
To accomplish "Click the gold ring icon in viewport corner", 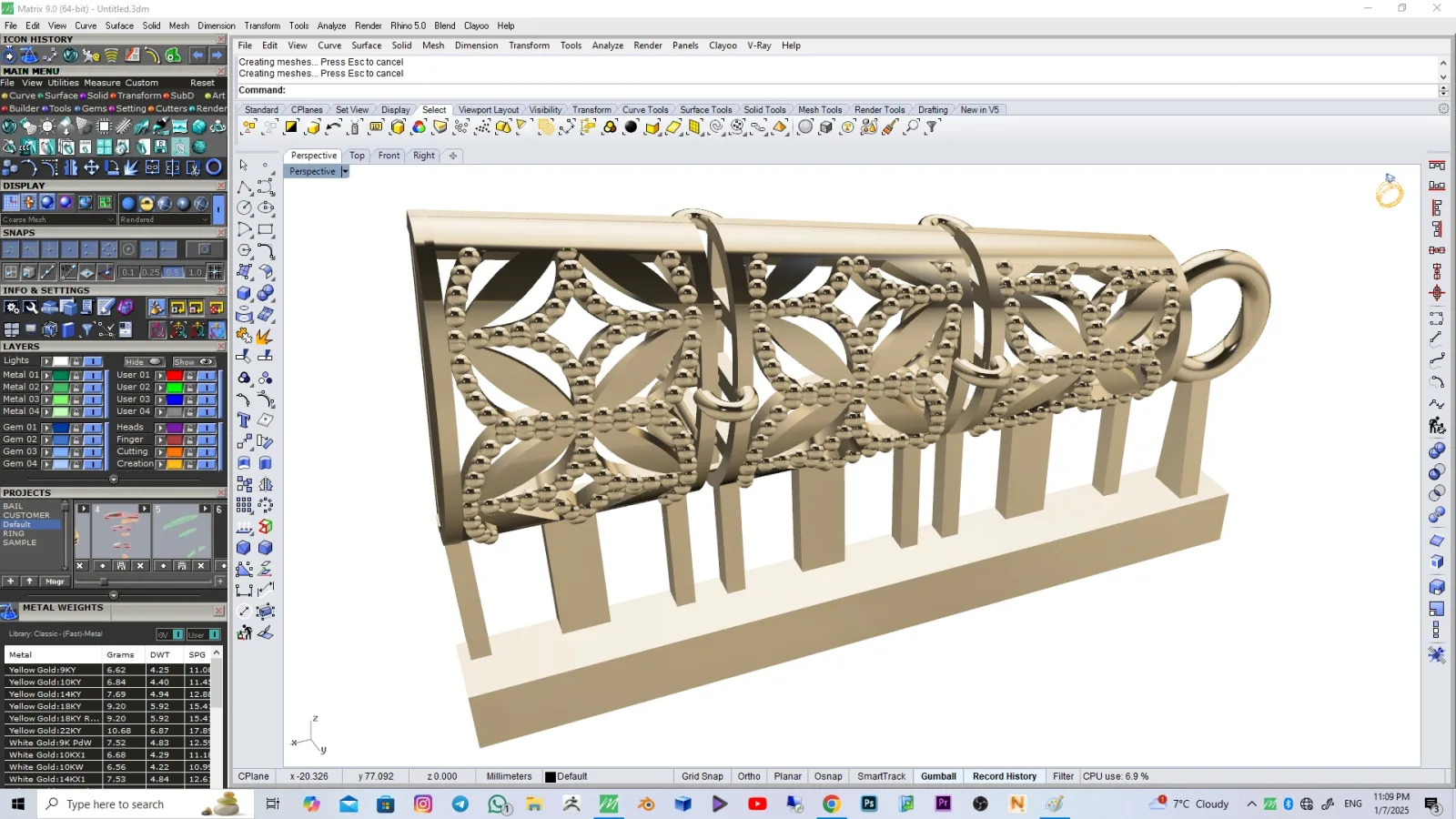I will coord(1390,191).
